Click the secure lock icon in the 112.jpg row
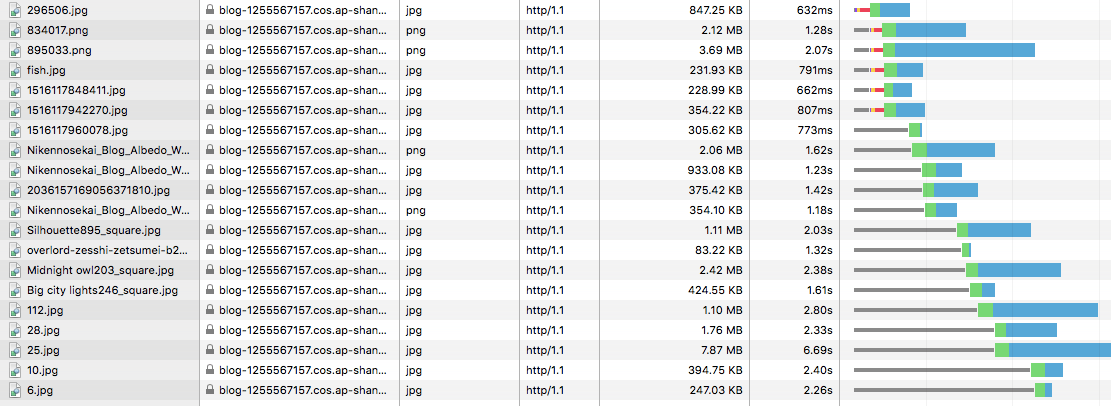Image resolution: width=1111 pixels, height=406 pixels. click(210, 310)
